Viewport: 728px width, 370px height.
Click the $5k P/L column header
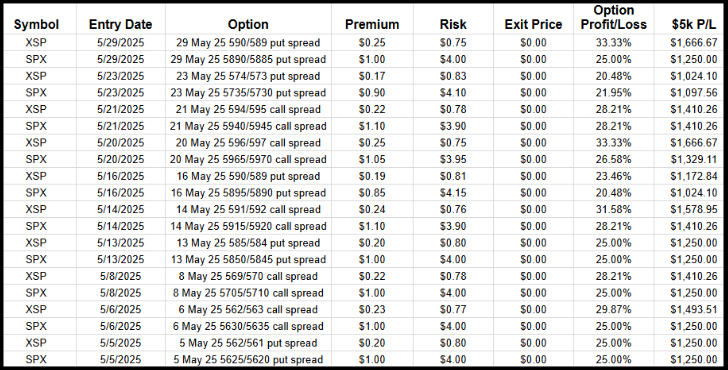pos(694,25)
